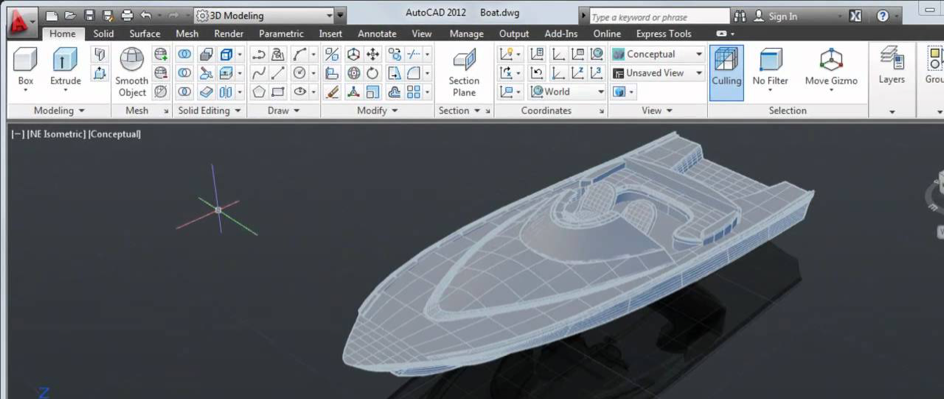Click the solid Union icon in top row

tap(185, 55)
